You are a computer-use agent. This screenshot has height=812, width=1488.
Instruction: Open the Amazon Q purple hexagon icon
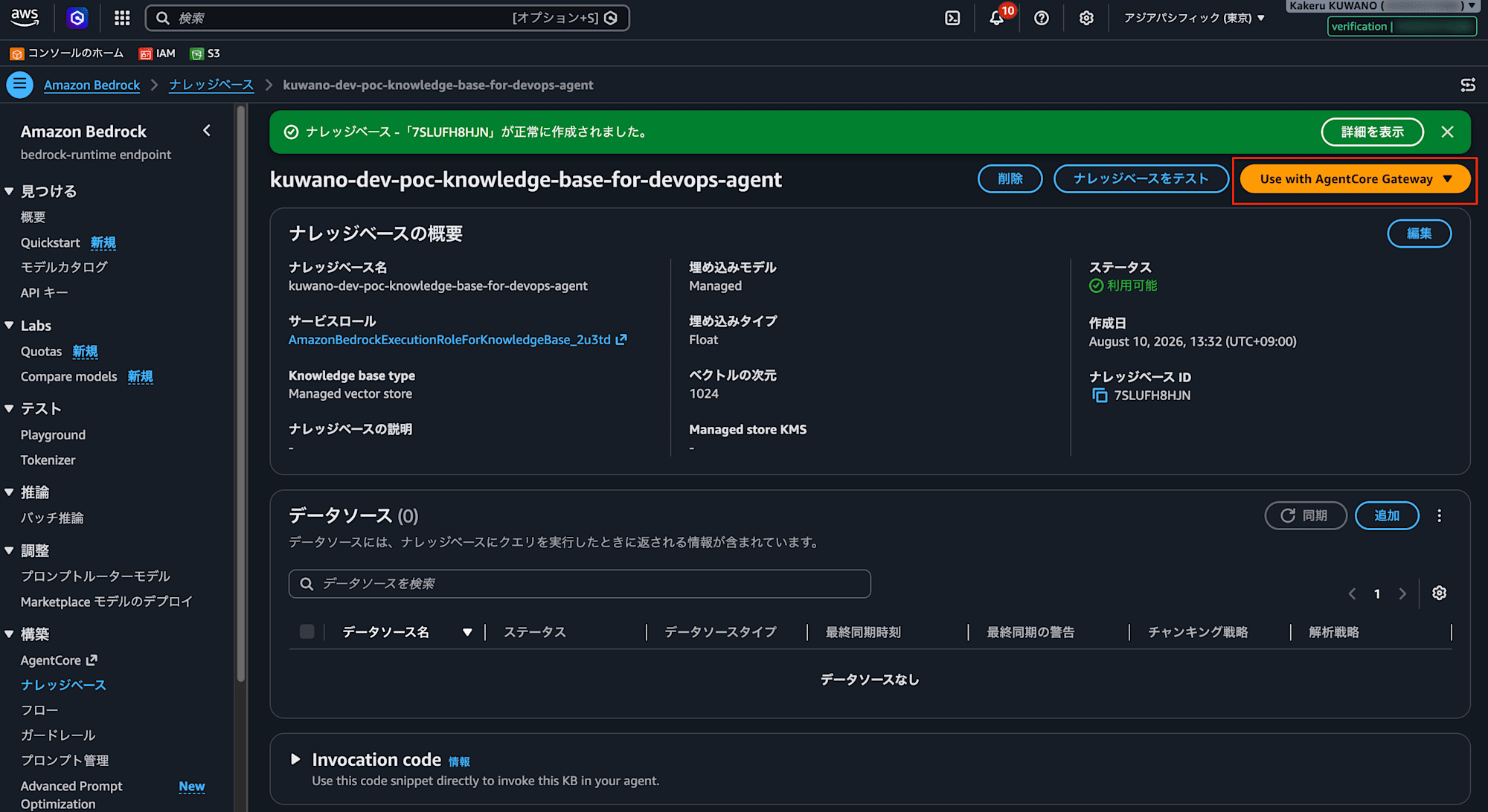pos(77,18)
